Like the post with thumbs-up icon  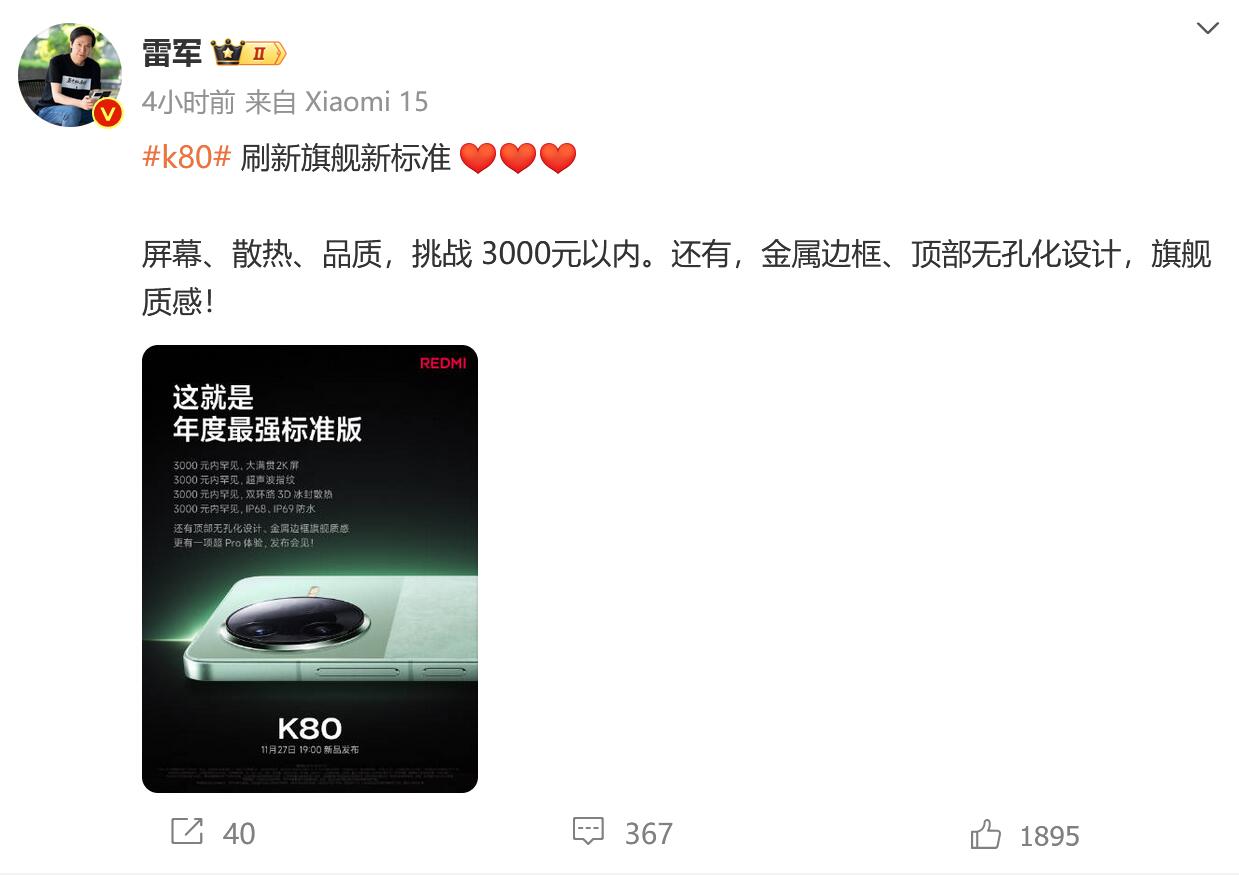pyautogui.click(x=986, y=834)
